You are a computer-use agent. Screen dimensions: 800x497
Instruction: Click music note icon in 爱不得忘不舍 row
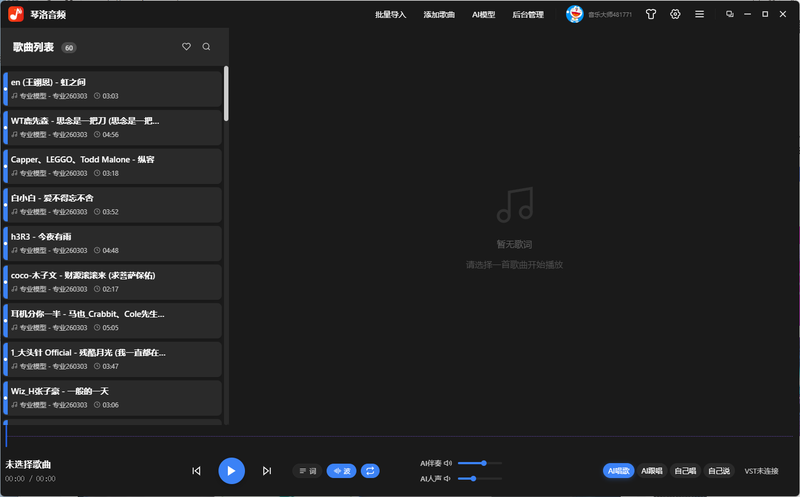coord(14,212)
